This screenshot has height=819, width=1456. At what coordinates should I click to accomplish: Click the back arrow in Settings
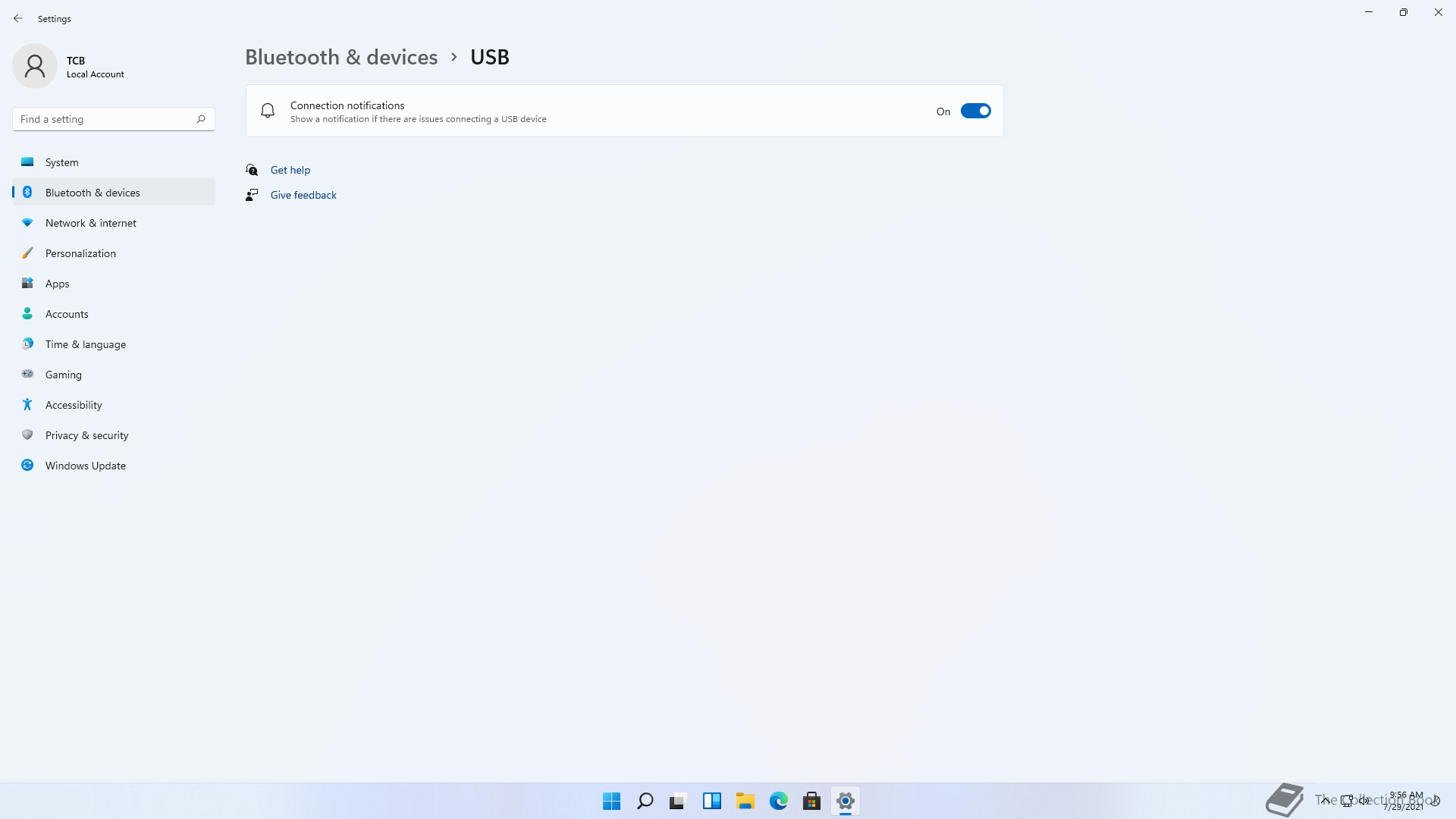(x=18, y=18)
